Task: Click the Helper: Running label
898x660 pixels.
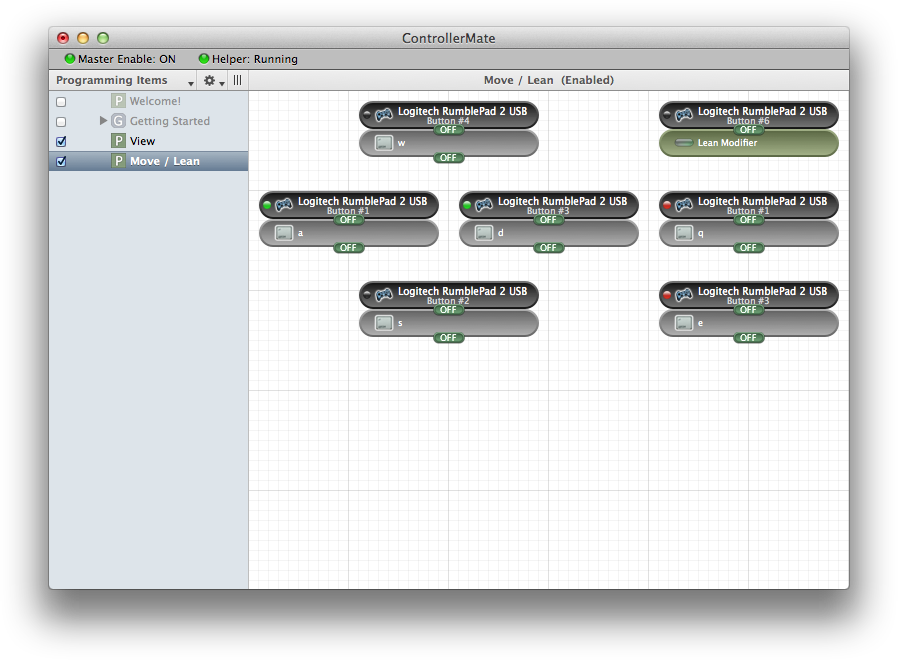Action: [x=255, y=59]
